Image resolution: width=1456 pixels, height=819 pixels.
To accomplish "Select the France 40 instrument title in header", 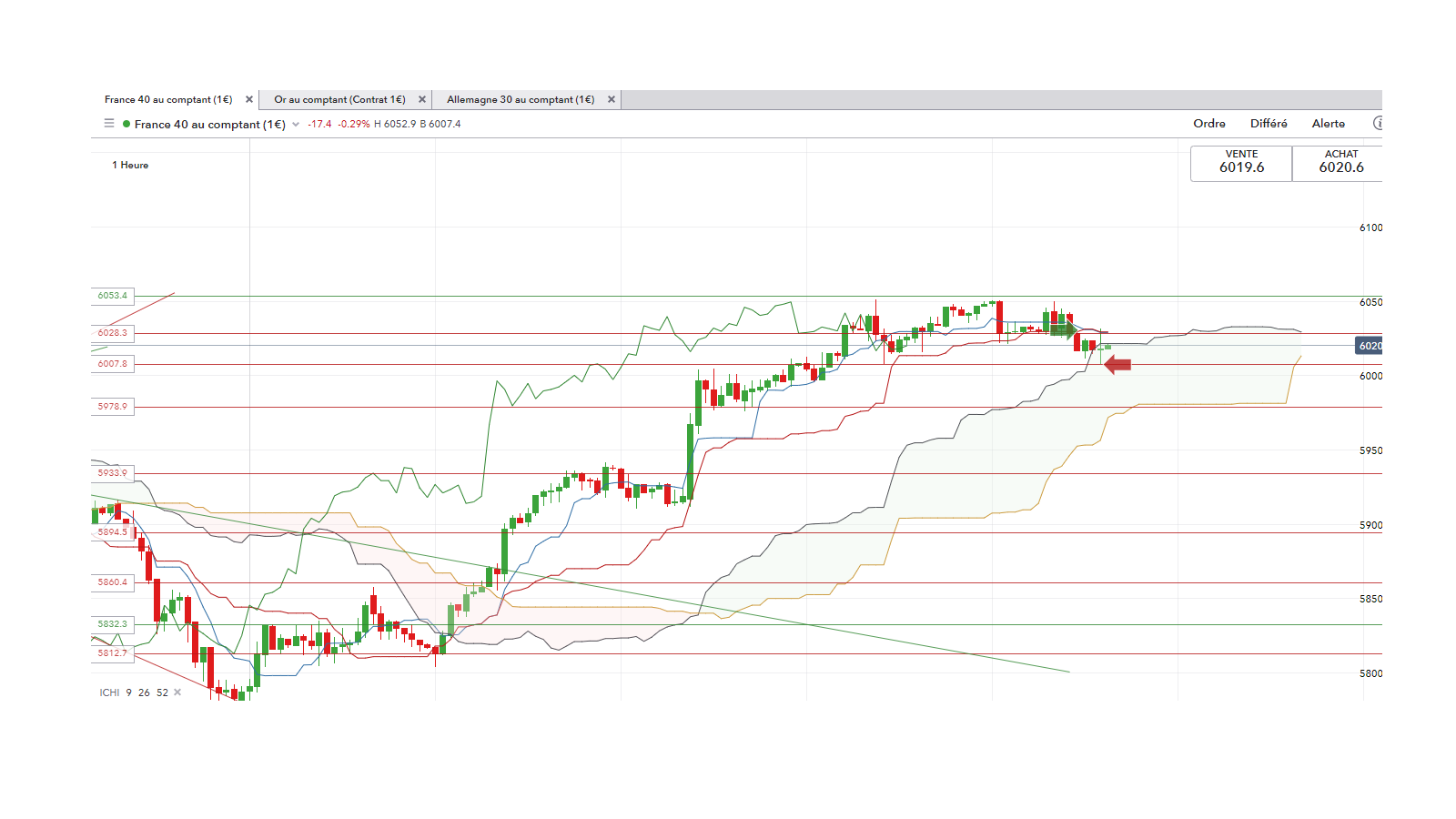I will [x=210, y=125].
